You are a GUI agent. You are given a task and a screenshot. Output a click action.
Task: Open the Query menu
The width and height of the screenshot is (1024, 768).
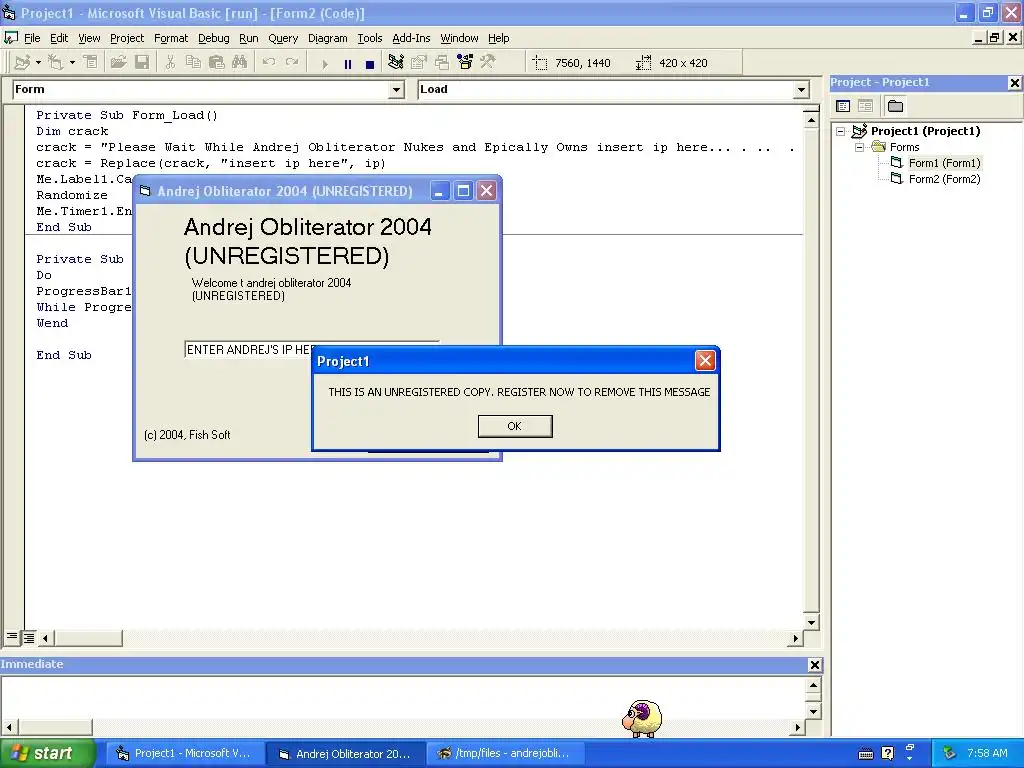click(x=283, y=38)
